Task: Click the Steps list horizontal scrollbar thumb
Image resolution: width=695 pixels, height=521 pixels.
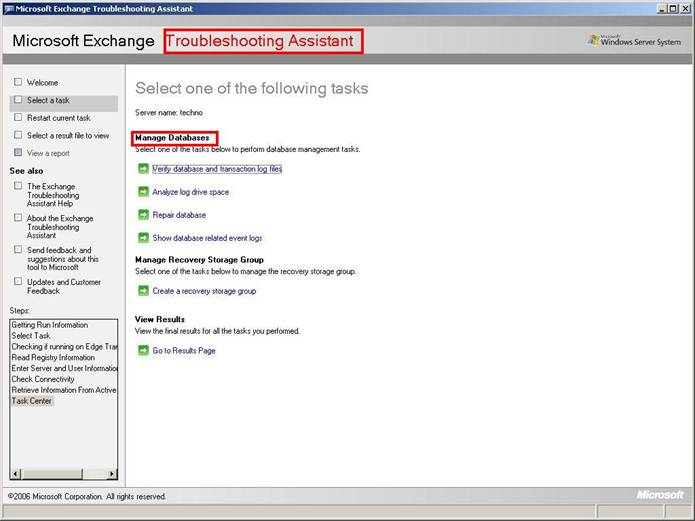Action: click(x=51, y=474)
